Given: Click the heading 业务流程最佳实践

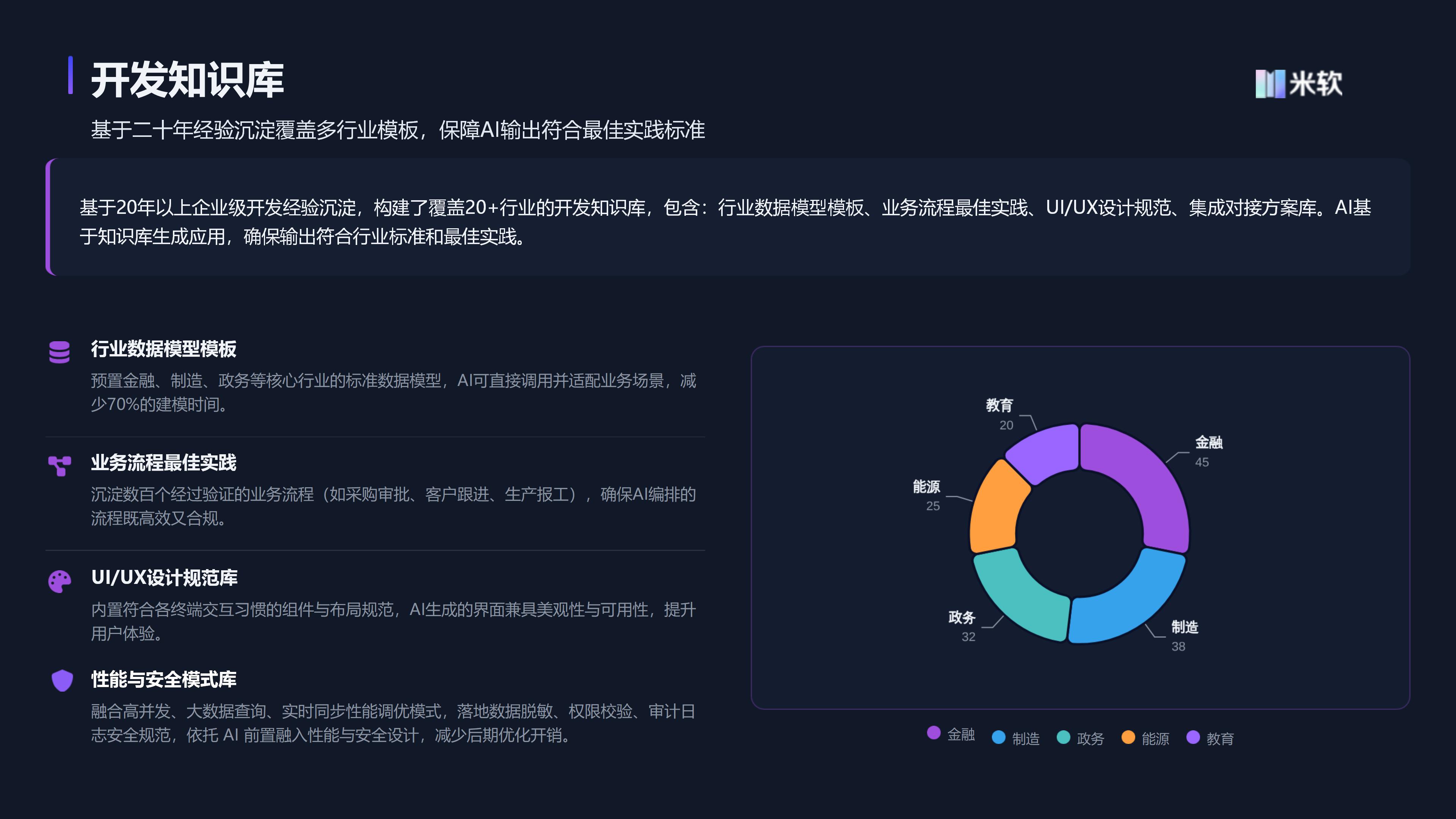Looking at the screenshot, I should pyautogui.click(x=164, y=463).
